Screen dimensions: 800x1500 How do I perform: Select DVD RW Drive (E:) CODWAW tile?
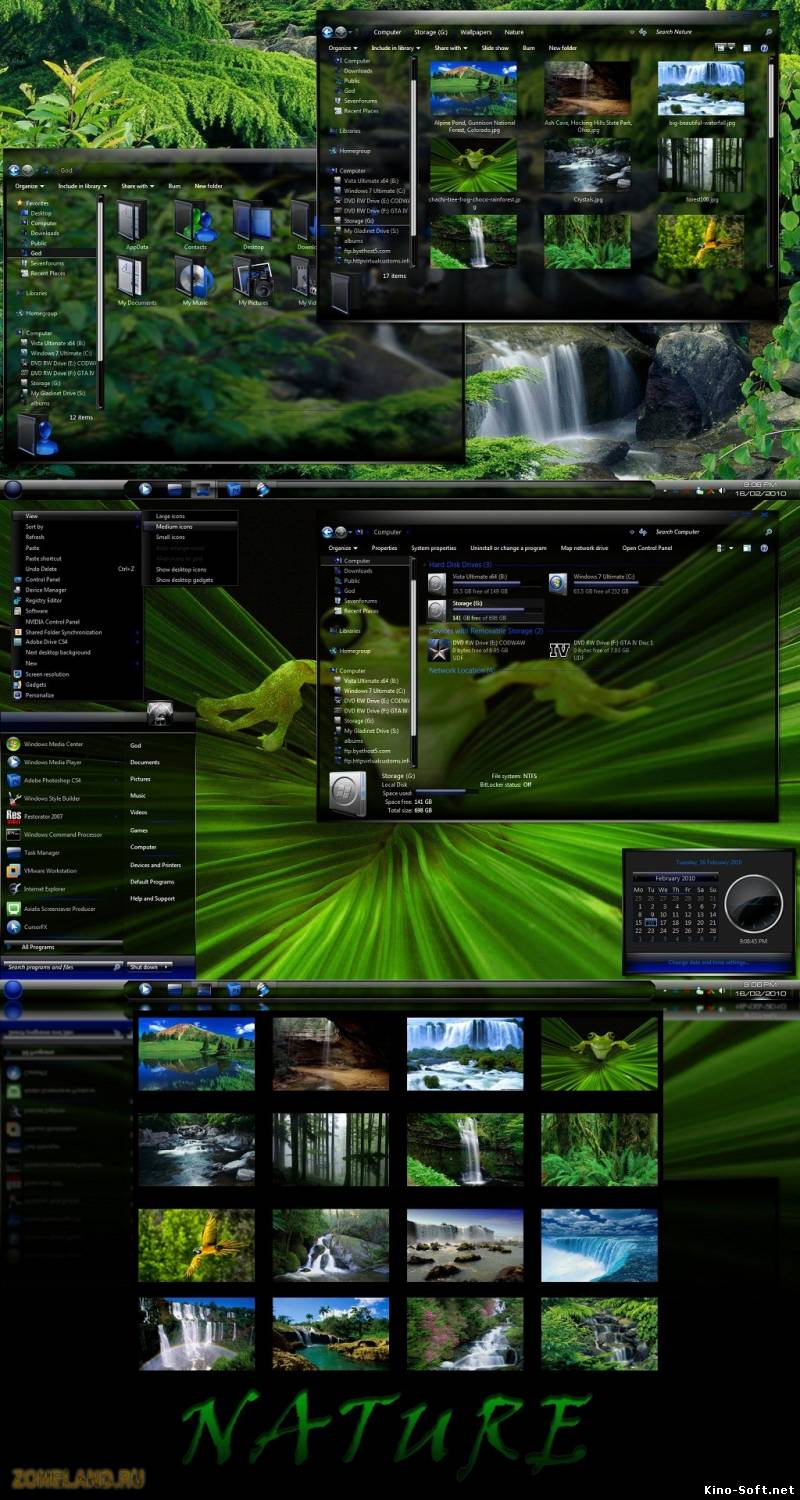click(484, 649)
